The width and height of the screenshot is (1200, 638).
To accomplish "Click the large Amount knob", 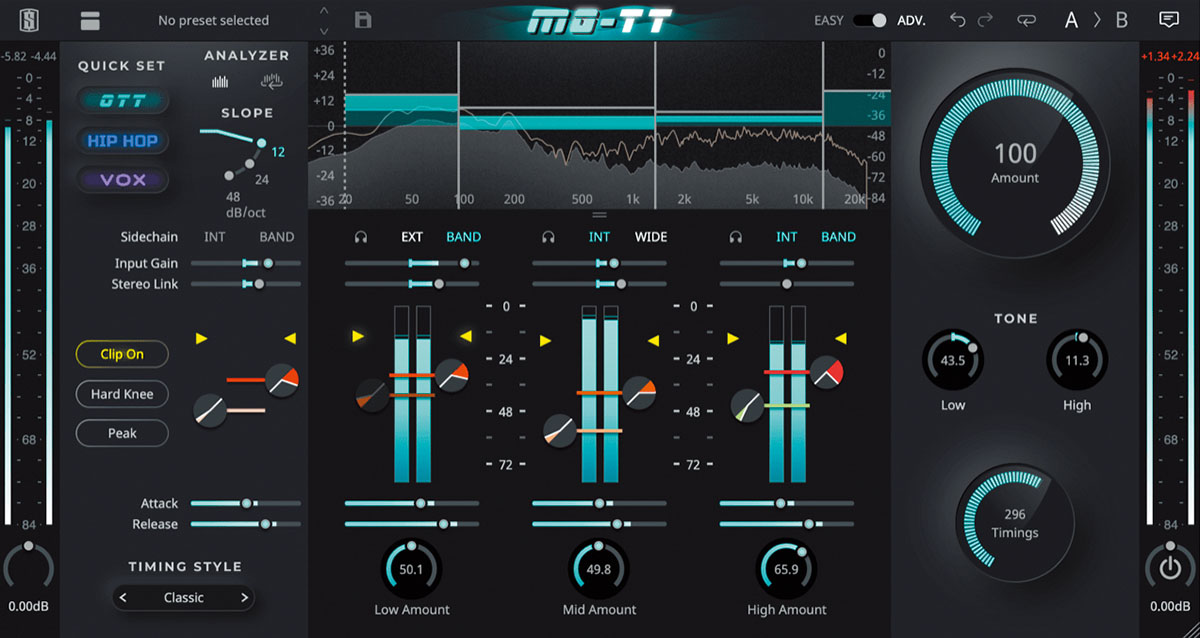I will (x=1015, y=163).
